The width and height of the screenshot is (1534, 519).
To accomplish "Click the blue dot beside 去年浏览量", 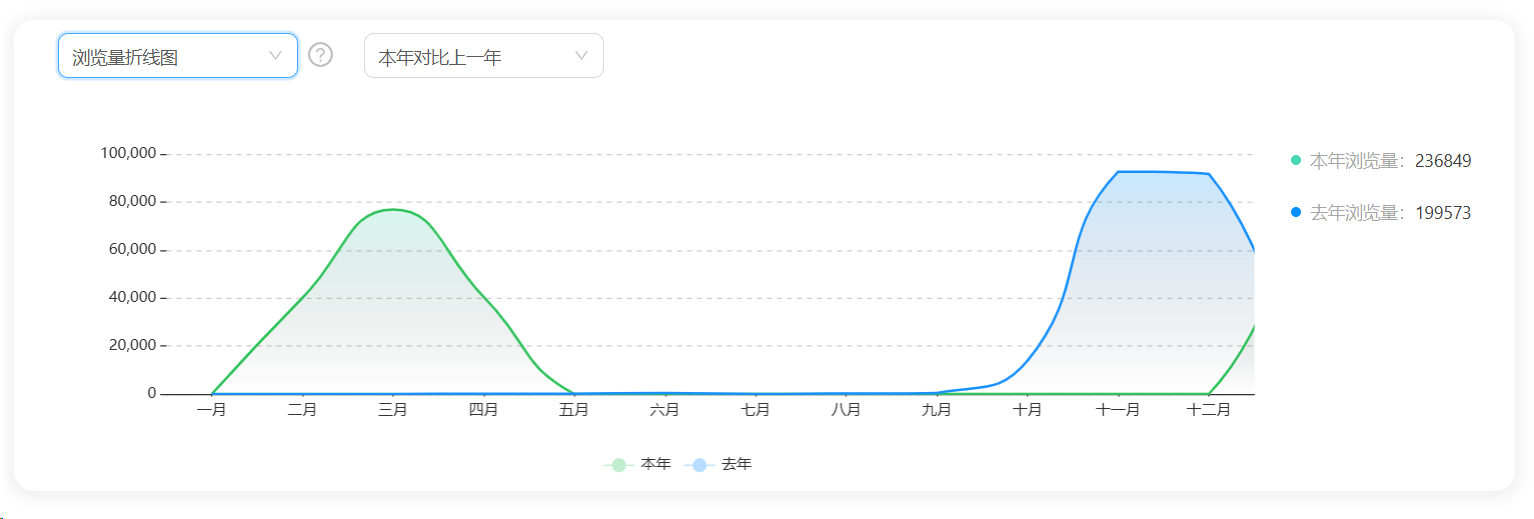I will click(1296, 212).
